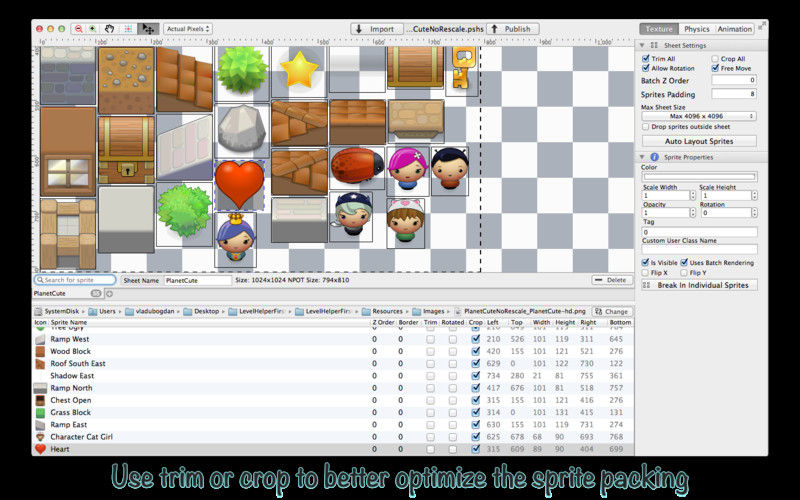
Task: Click the Character Cat Girl row icon
Action: [x=40, y=437]
